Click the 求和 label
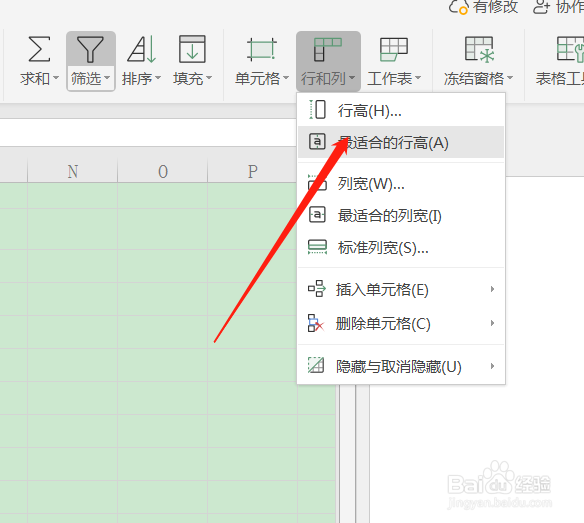This screenshot has height=523, width=584. [35, 79]
